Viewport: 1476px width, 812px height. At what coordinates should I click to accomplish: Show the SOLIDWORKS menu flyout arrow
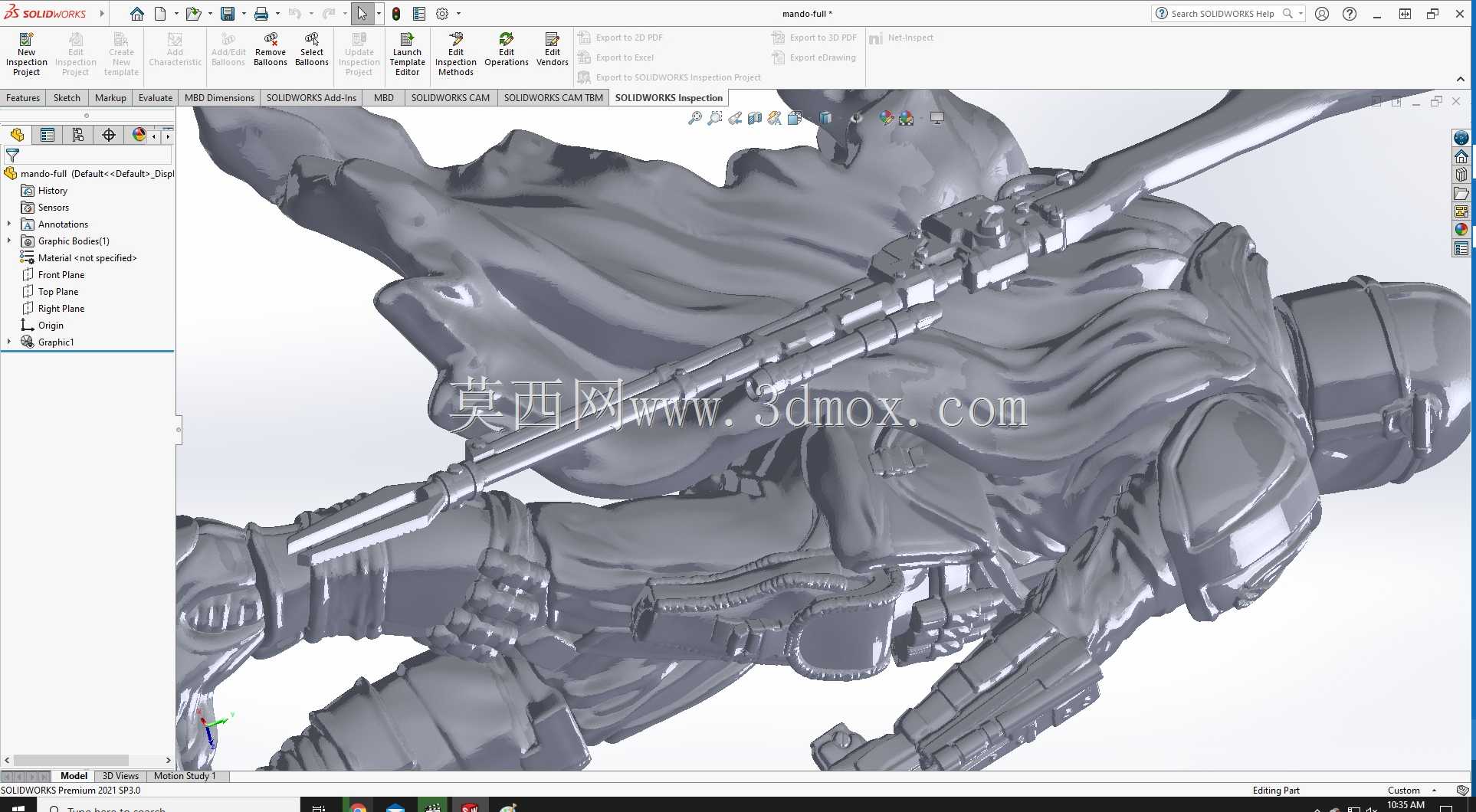click(x=102, y=14)
